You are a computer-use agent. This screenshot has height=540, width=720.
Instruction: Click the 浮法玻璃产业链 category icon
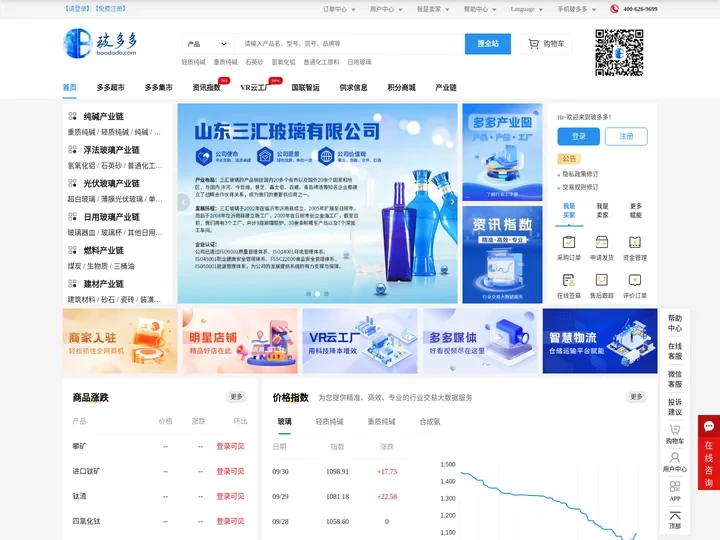tap(72, 150)
